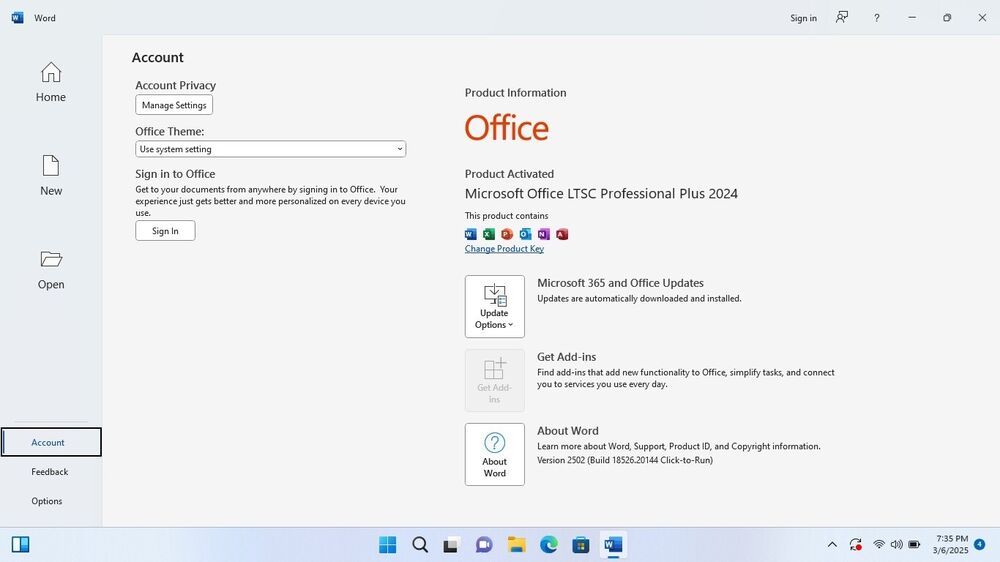Viewport: 1000px width, 562px height.
Task: Expand the Update Options menu
Action: click(x=495, y=306)
